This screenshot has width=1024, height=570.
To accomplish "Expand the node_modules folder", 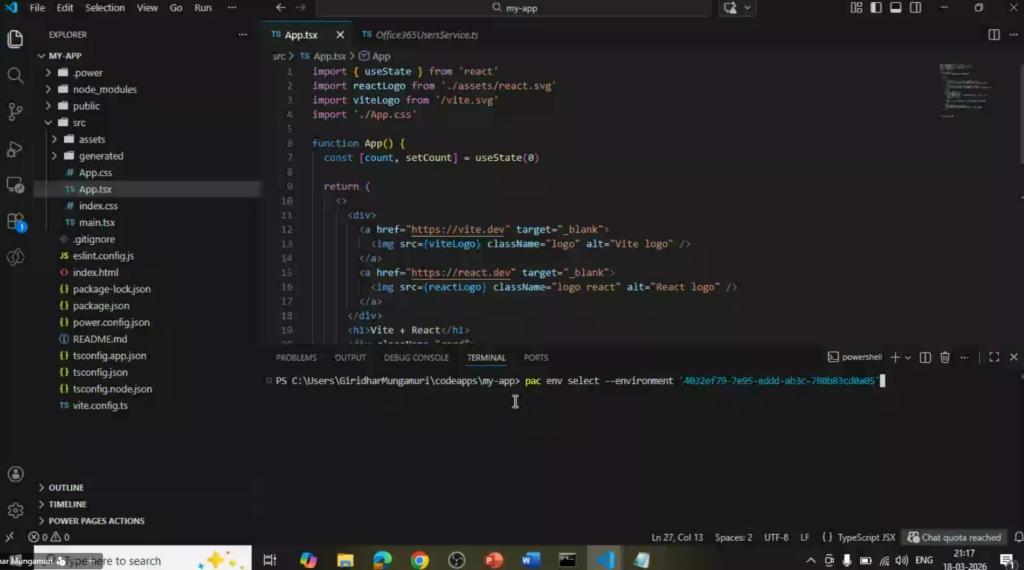I will pos(104,89).
